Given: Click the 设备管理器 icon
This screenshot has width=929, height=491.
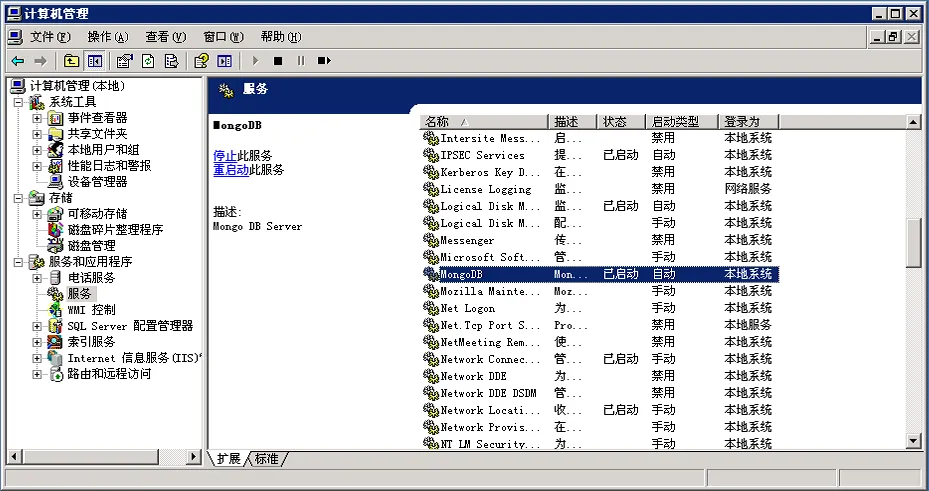Looking at the screenshot, I should [55, 182].
